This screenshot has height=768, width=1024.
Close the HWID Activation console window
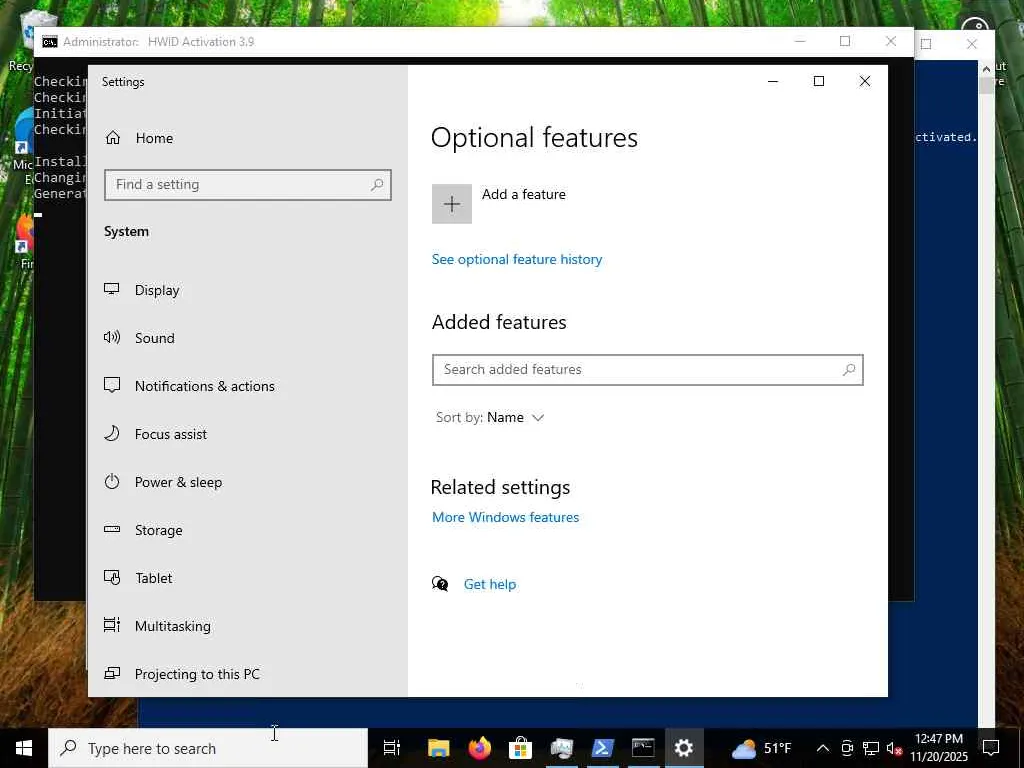(891, 41)
